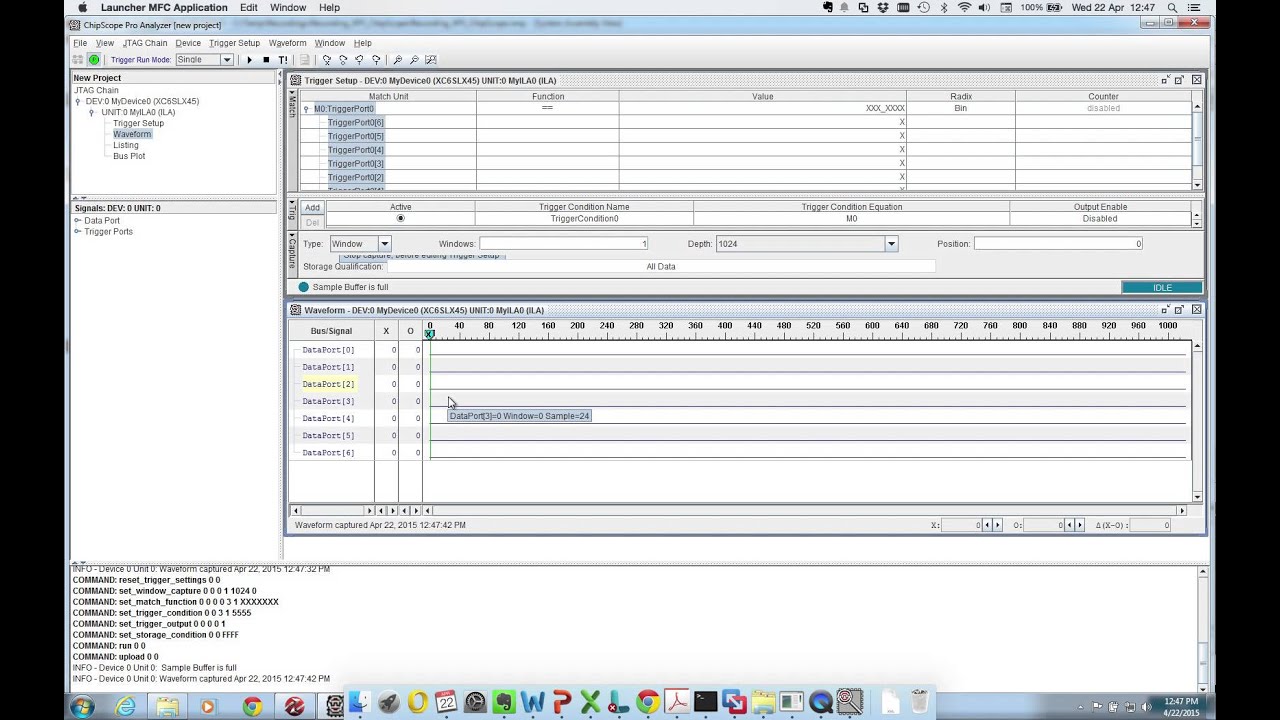Viewport: 1280px width, 720px height.
Task: Open the File menu
Action: pyautogui.click(x=80, y=43)
